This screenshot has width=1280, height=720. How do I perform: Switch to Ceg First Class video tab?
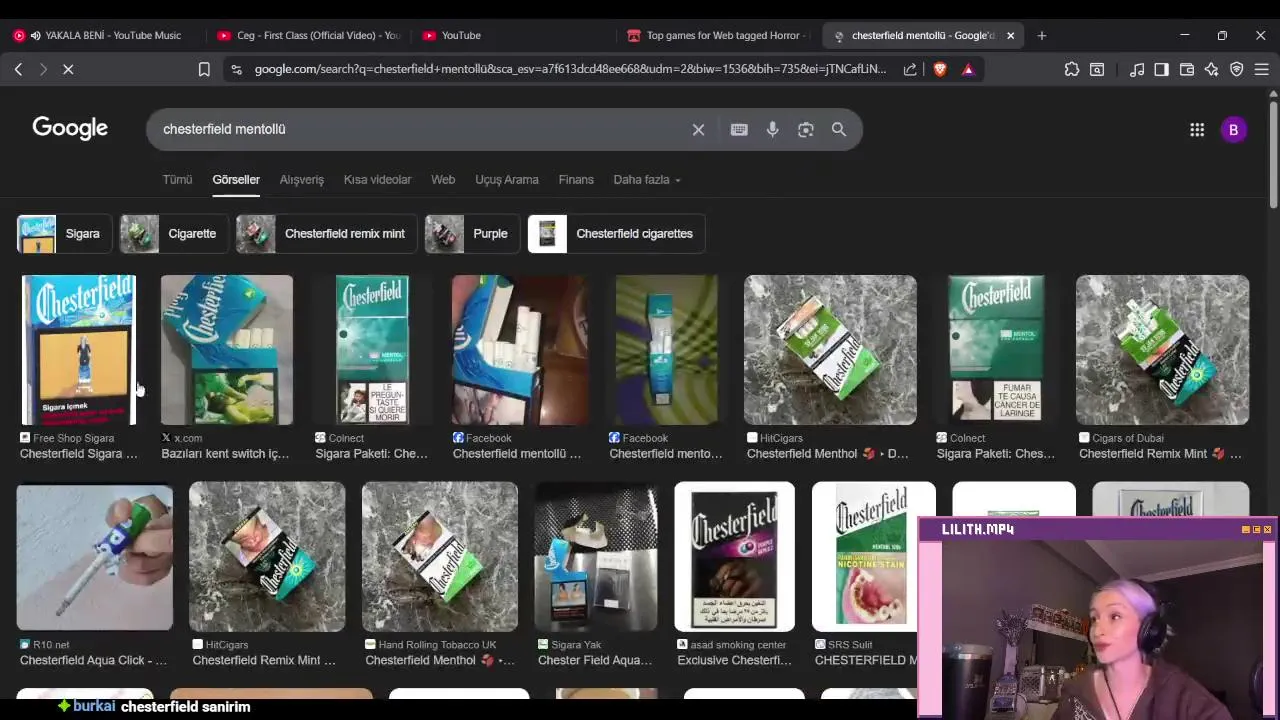pyautogui.click(x=308, y=35)
